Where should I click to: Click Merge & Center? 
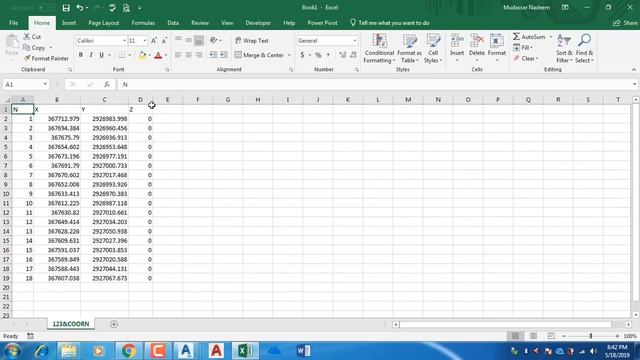coord(260,55)
